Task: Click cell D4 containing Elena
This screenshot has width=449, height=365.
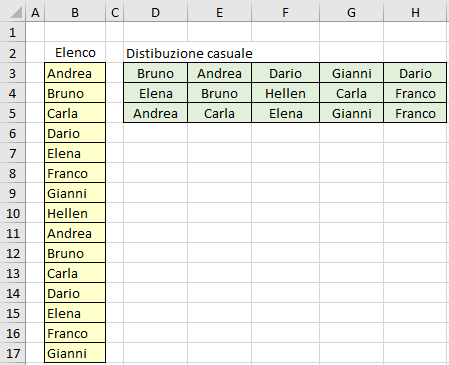Action: [x=155, y=93]
